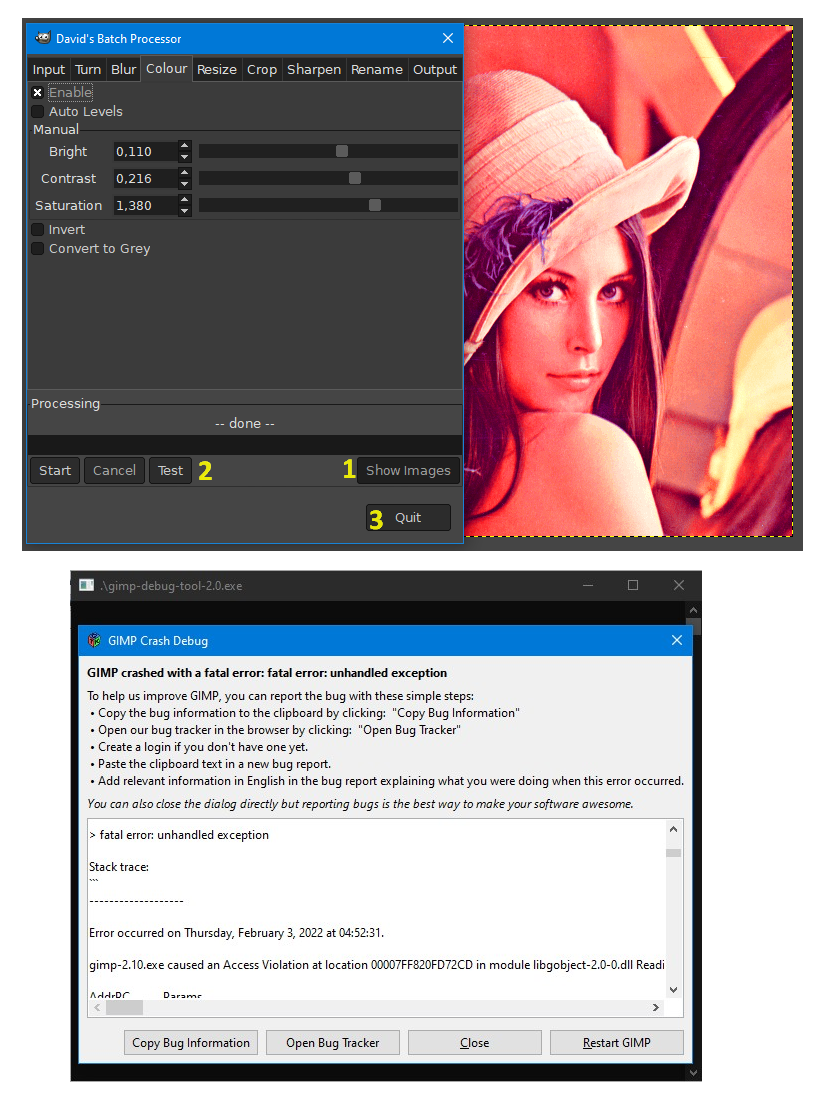
Task: Increase Contrast value with up arrow
Action: [x=185, y=172]
